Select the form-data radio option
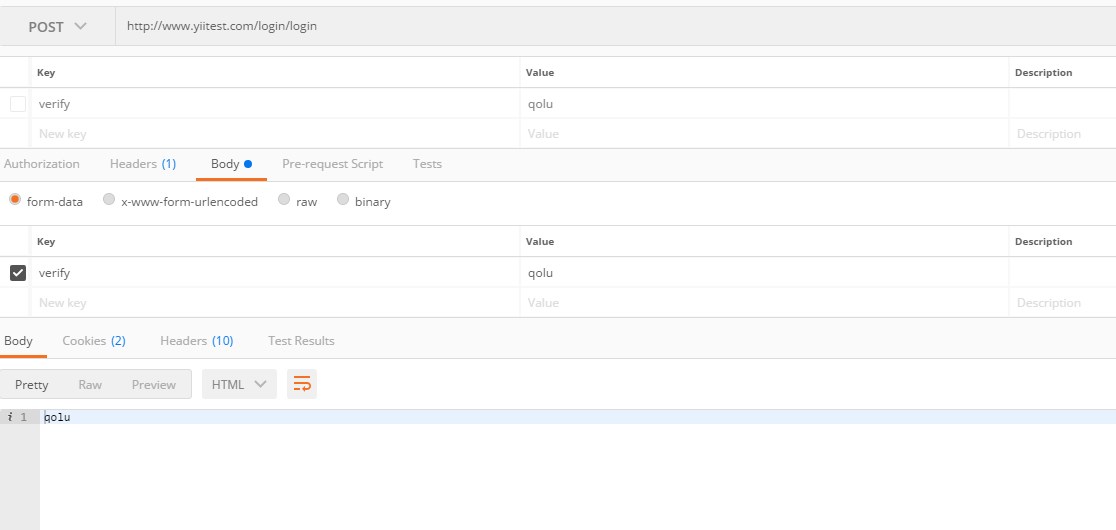Image resolution: width=1116 pixels, height=530 pixels. (x=15, y=199)
